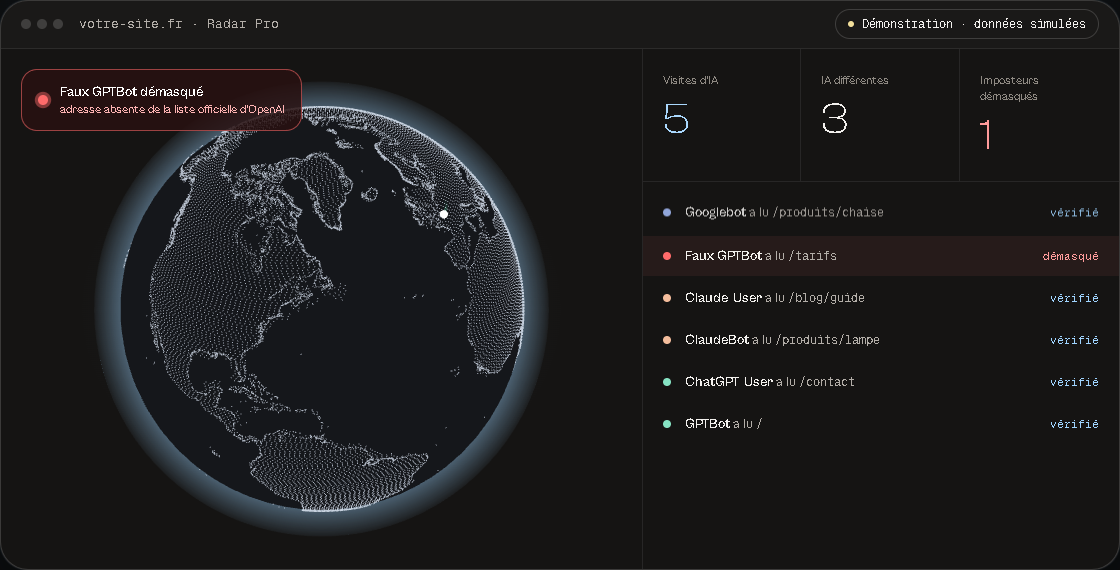The image size is (1120, 570).
Task: Select the ChatGPT User a lu /contact entry
Action: pyautogui.click(x=881, y=382)
